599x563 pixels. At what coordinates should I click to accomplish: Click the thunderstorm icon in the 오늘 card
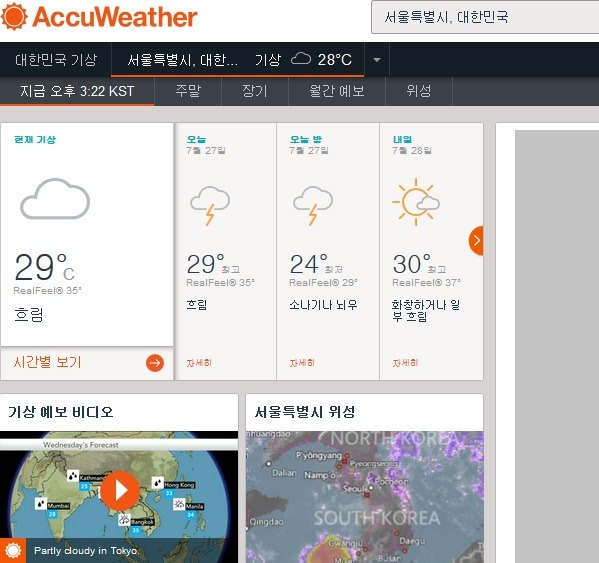click(210, 205)
